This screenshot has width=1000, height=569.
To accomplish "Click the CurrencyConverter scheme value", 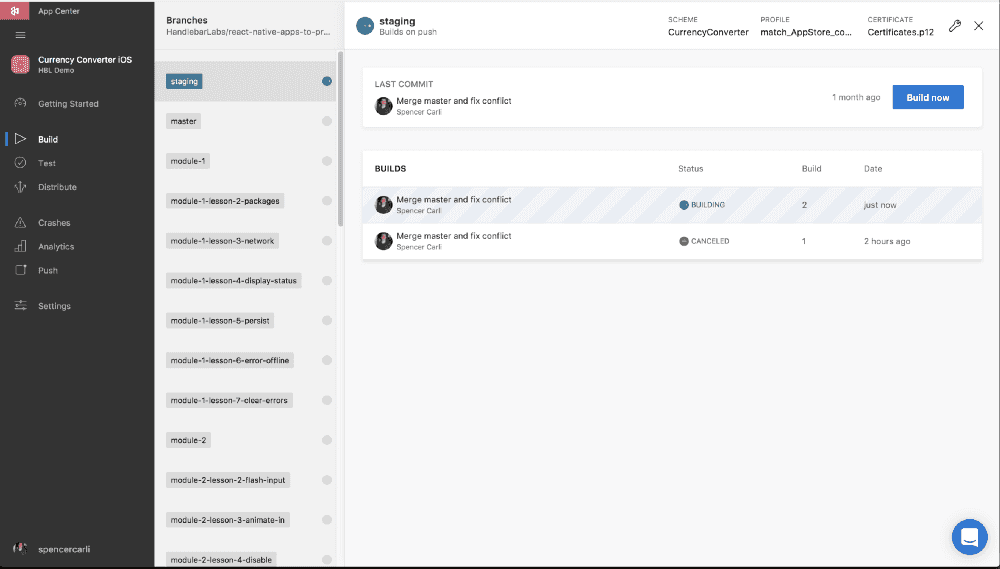I will click(709, 32).
